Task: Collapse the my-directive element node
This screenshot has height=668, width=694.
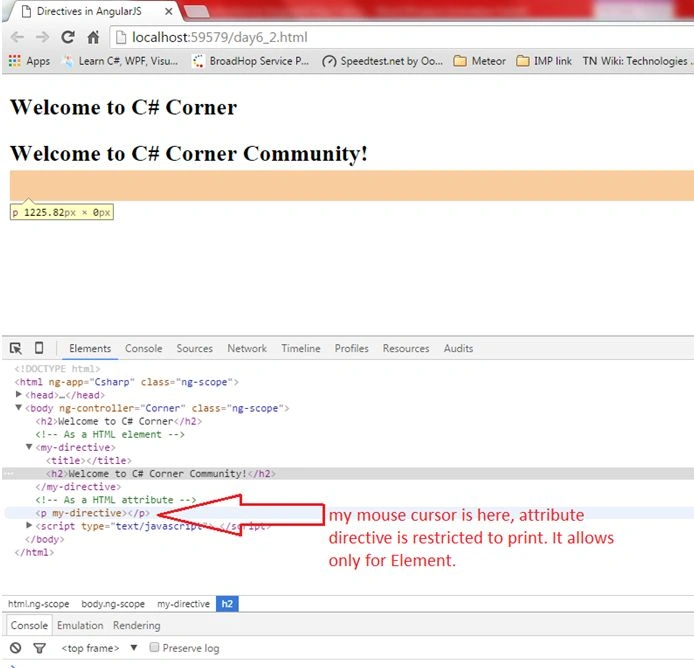Action: click(x=29, y=447)
